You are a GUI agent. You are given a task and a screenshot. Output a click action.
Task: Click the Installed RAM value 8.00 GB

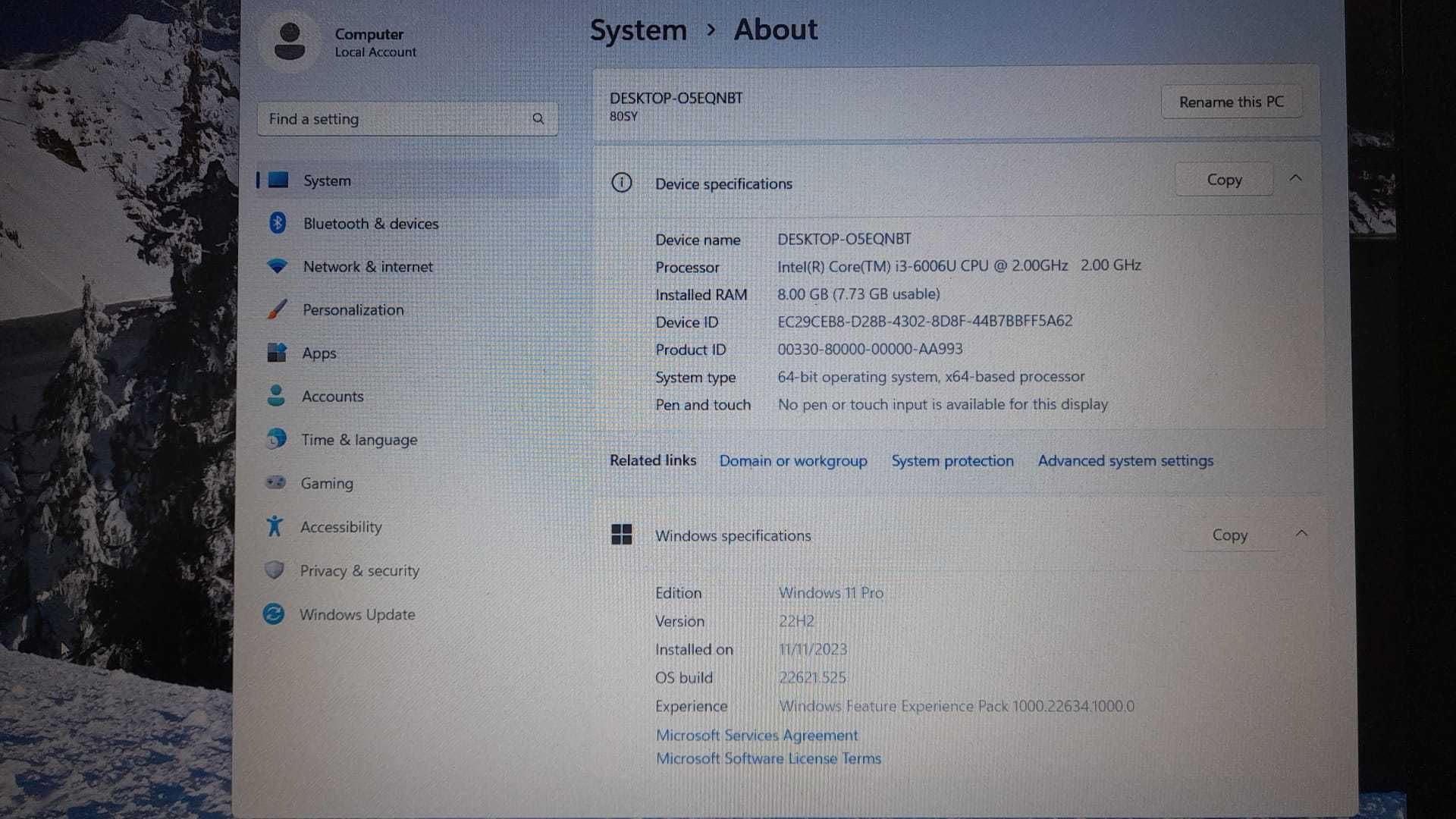click(858, 293)
